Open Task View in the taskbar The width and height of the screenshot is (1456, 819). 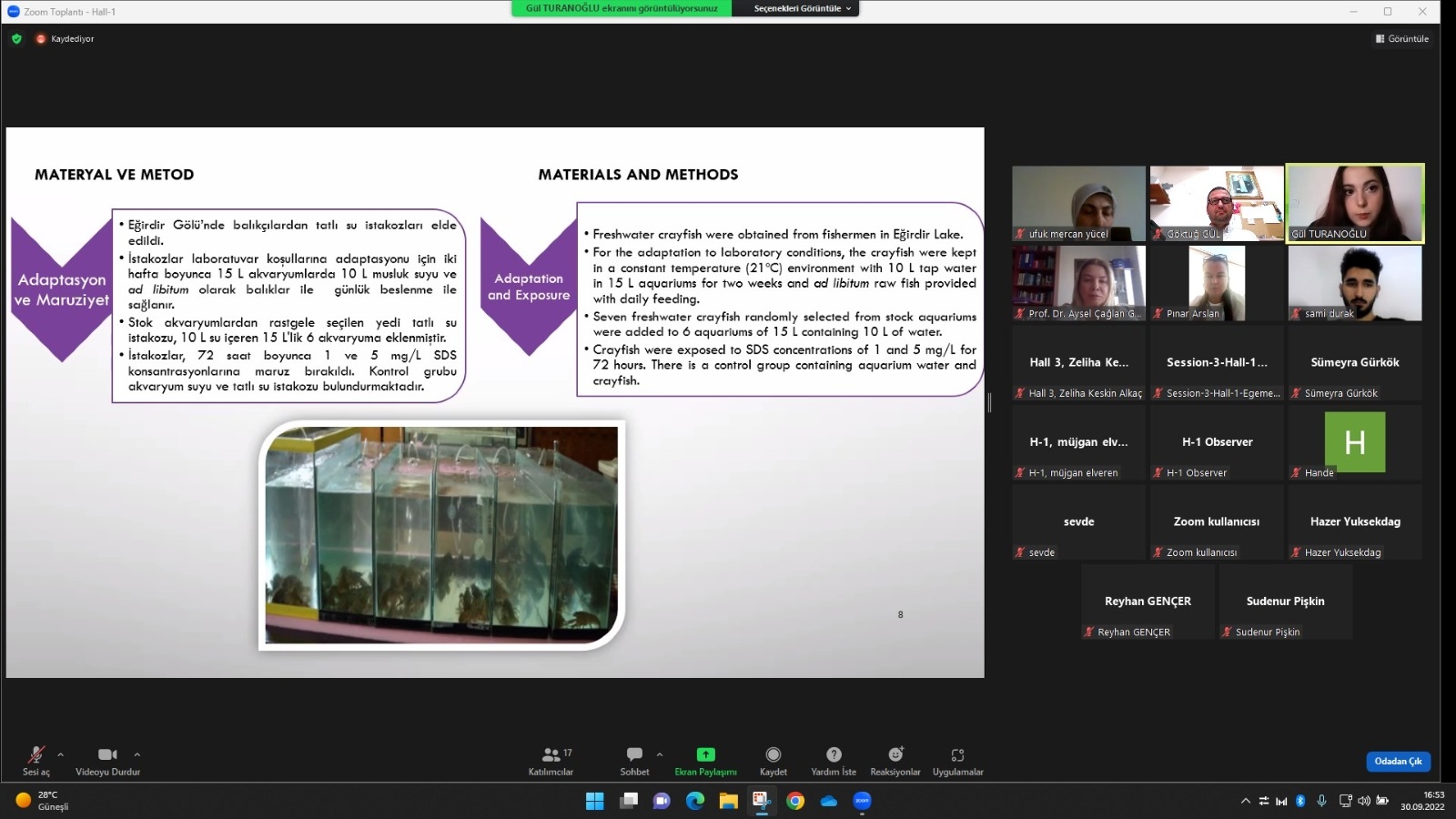point(628,801)
